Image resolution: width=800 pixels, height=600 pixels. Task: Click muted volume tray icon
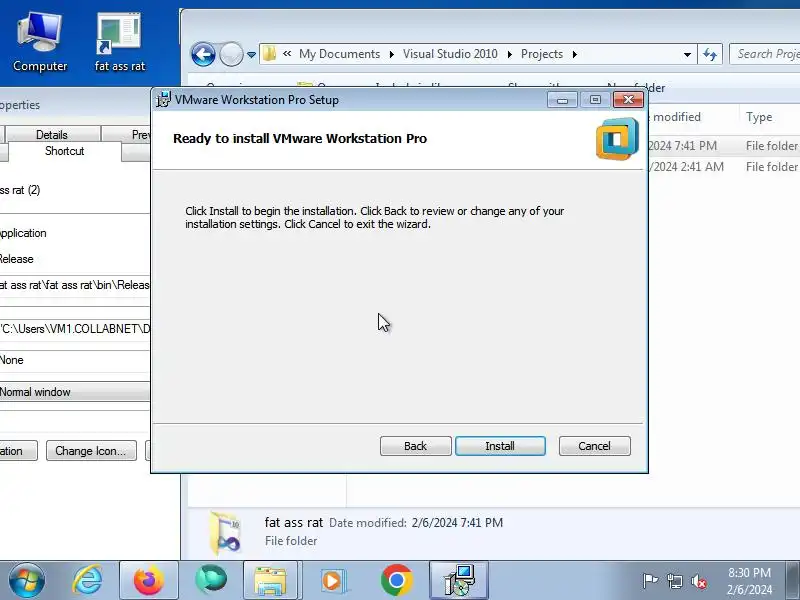(699, 581)
